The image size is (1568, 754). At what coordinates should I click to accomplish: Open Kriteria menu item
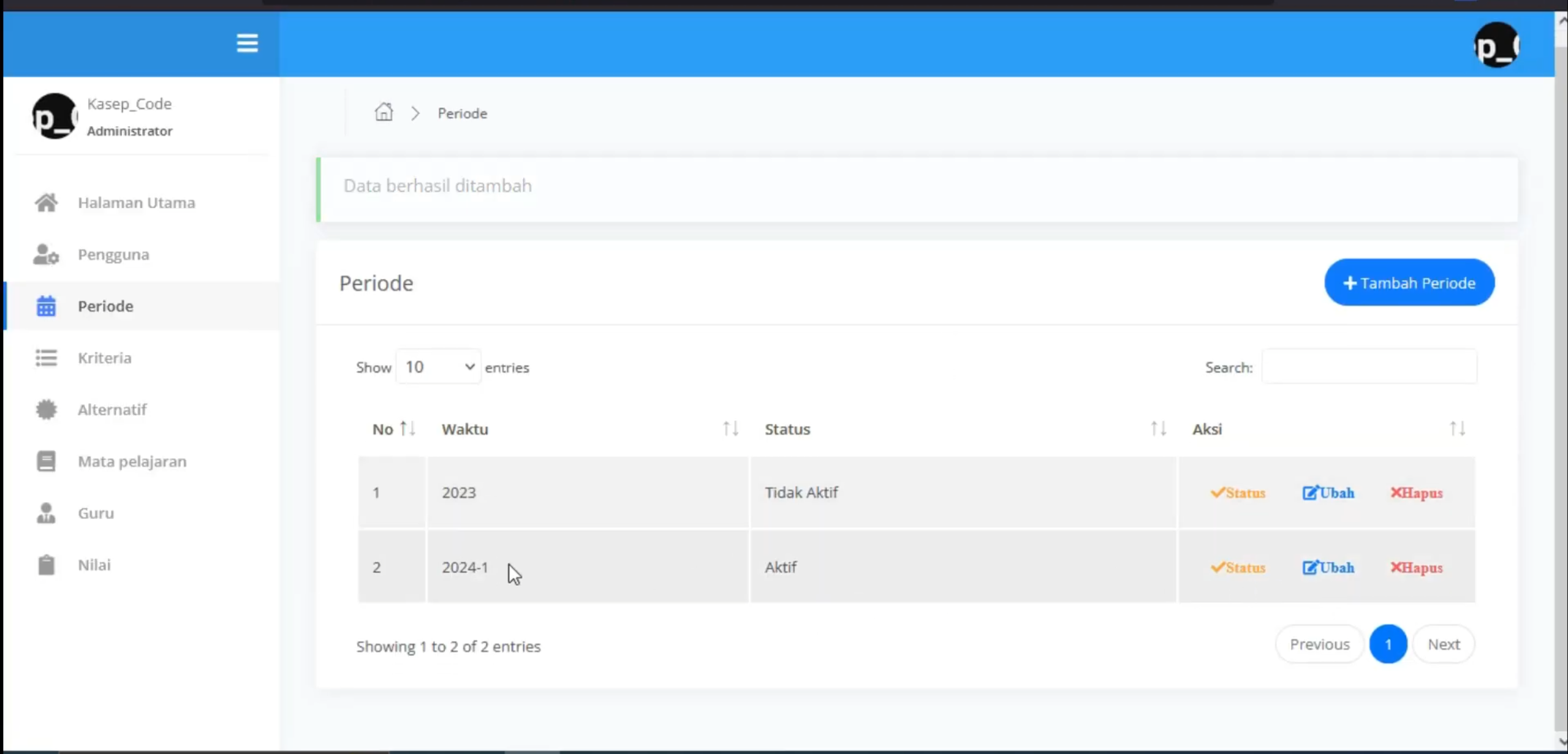[142, 358]
